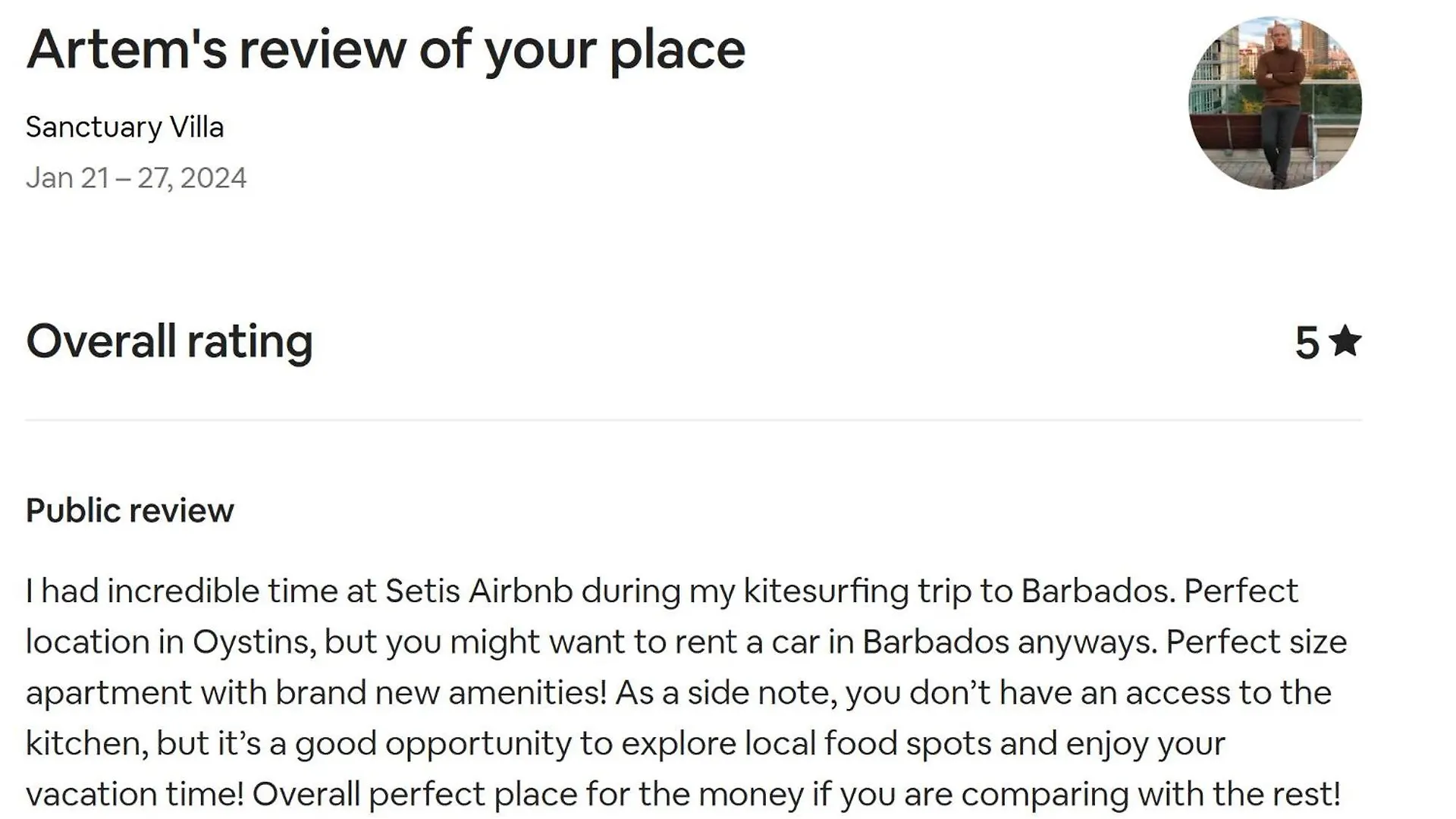Click the Public review label
The height and width of the screenshot is (819, 1456).
pyautogui.click(x=130, y=510)
